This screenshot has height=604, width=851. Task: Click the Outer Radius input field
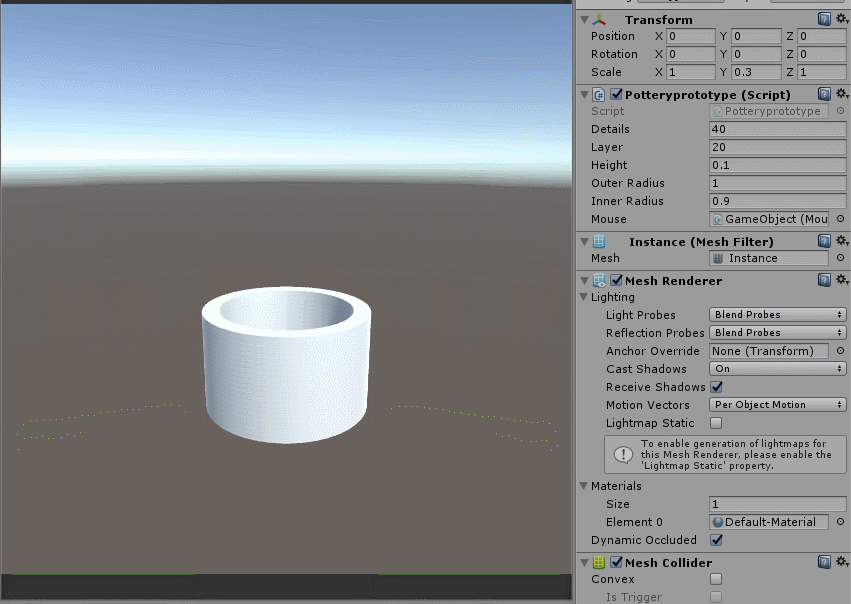777,183
